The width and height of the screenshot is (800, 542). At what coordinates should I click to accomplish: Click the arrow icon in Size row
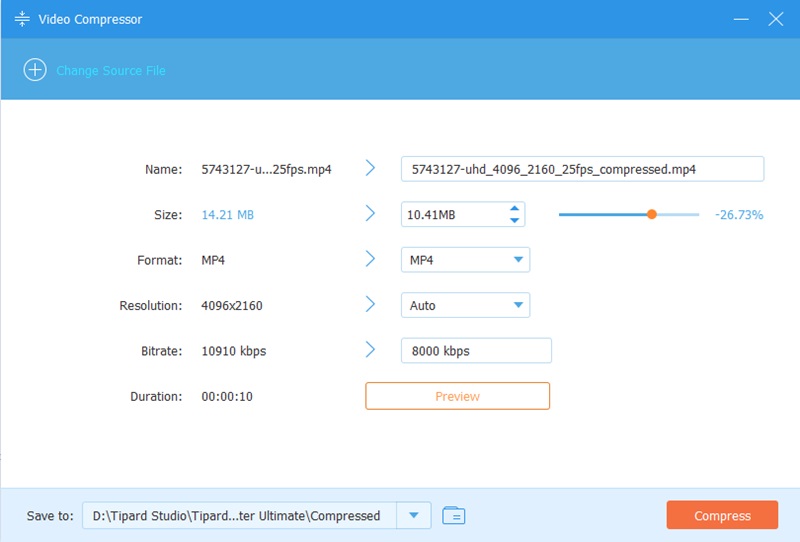(370, 213)
